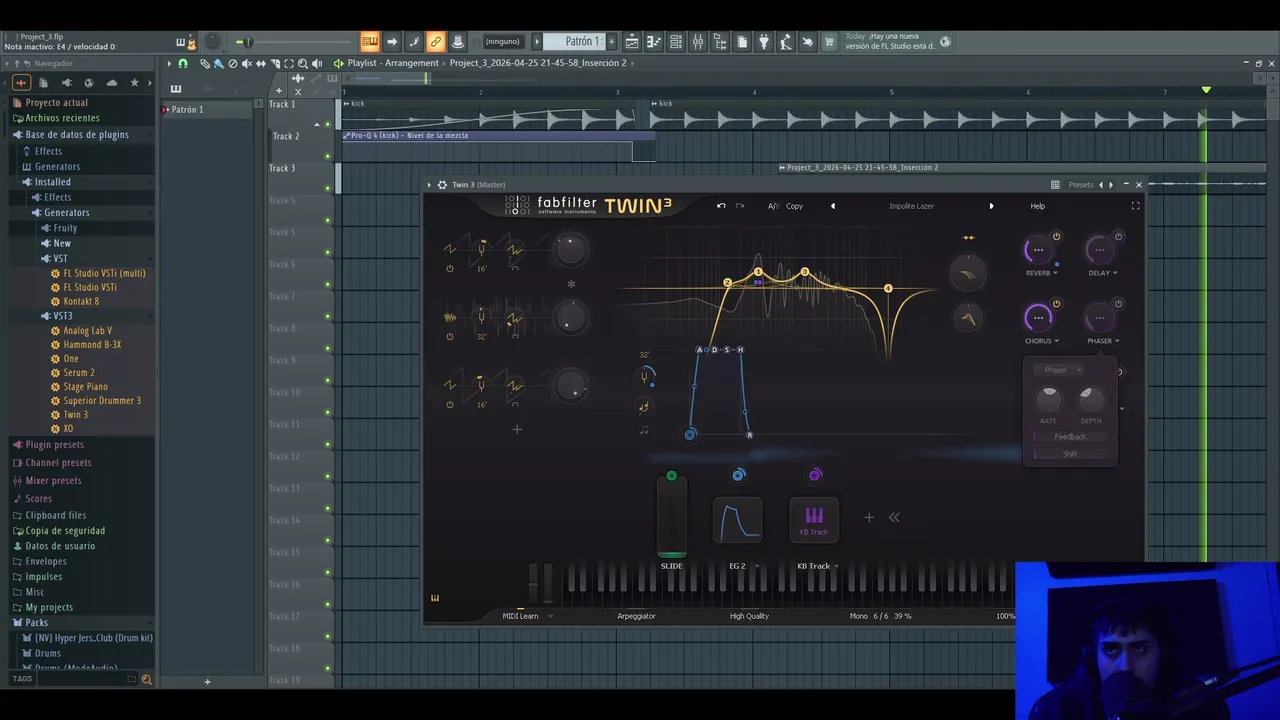Screen dimensions: 1280x720
Task: Toggle the Phaser effect power button
Action: click(1118, 304)
